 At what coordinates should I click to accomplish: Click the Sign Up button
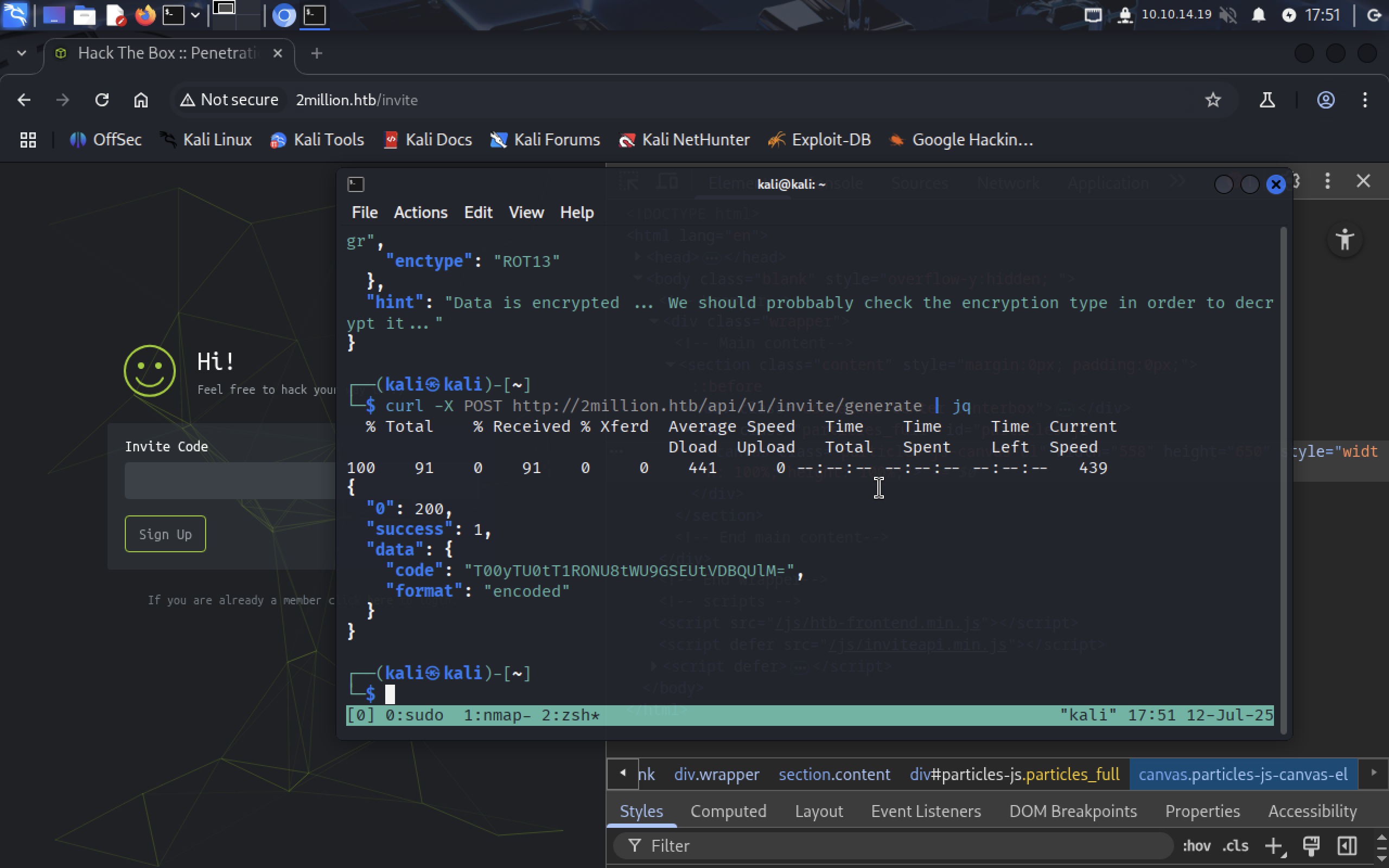pyautogui.click(x=165, y=534)
